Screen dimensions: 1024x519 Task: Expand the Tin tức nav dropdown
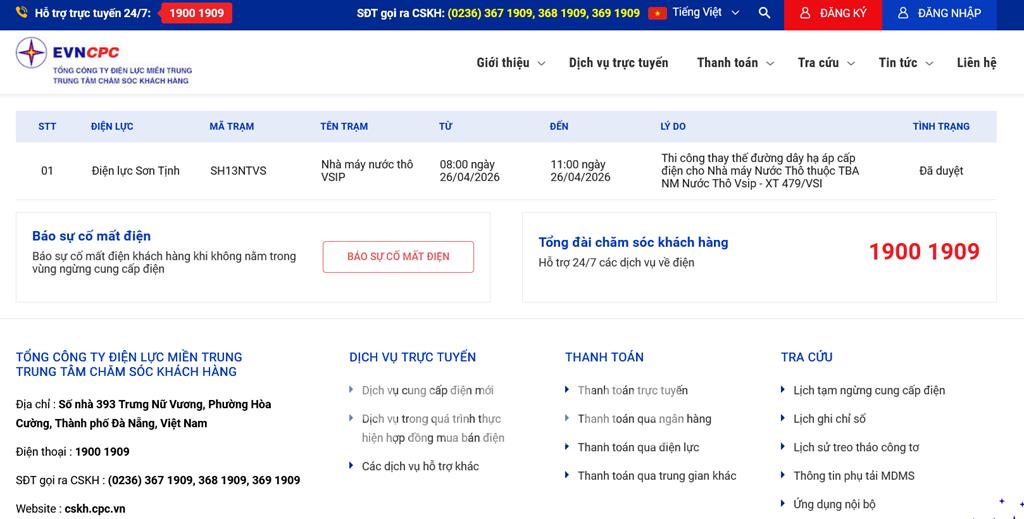[929, 63]
